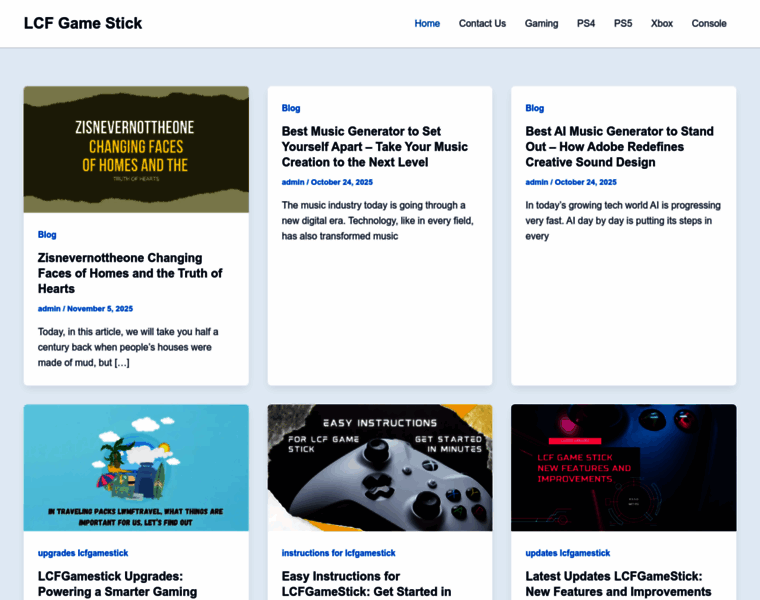Viewport: 760px width, 600px height.
Task: Open Zisnevernottheone Changing Faces of Homes article title
Action: (130, 273)
